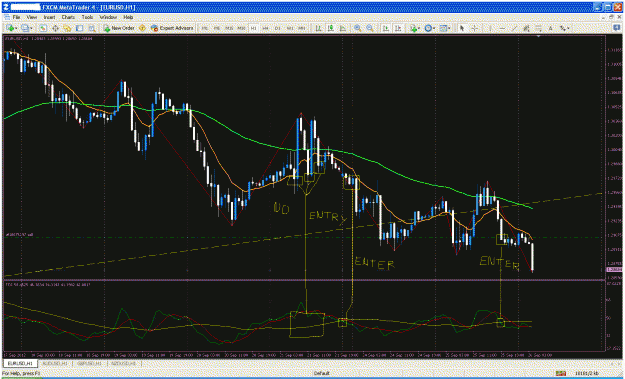
Task: Open the blue chat notification icon
Action: pyautogui.click(x=617, y=27)
